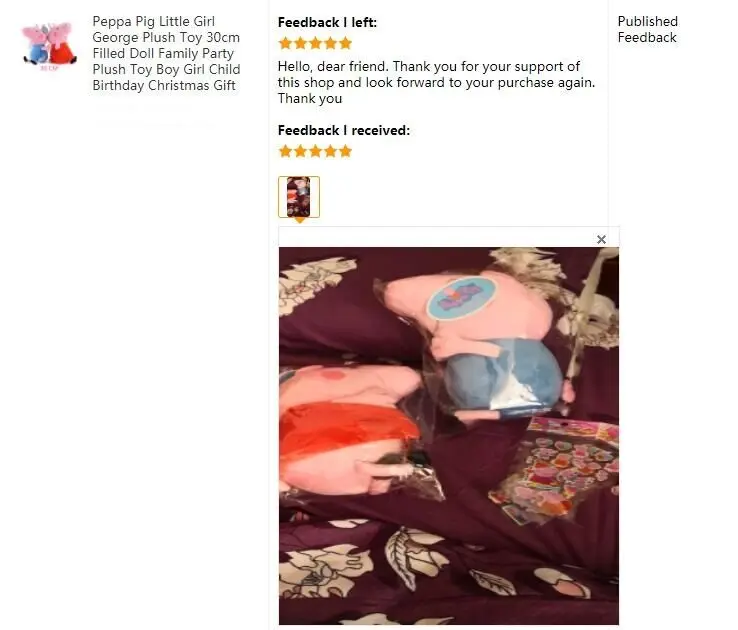The image size is (738, 630).
Task: Click the Published Feedback status text
Action: pyautogui.click(x=648, y=29)
